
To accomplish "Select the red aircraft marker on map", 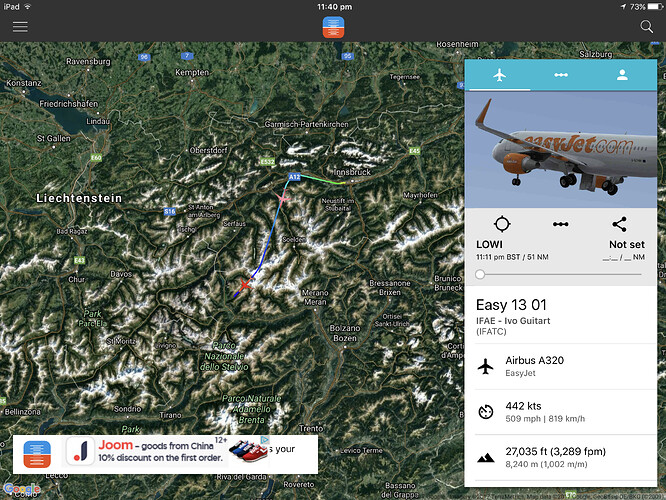I will [245, 285].
